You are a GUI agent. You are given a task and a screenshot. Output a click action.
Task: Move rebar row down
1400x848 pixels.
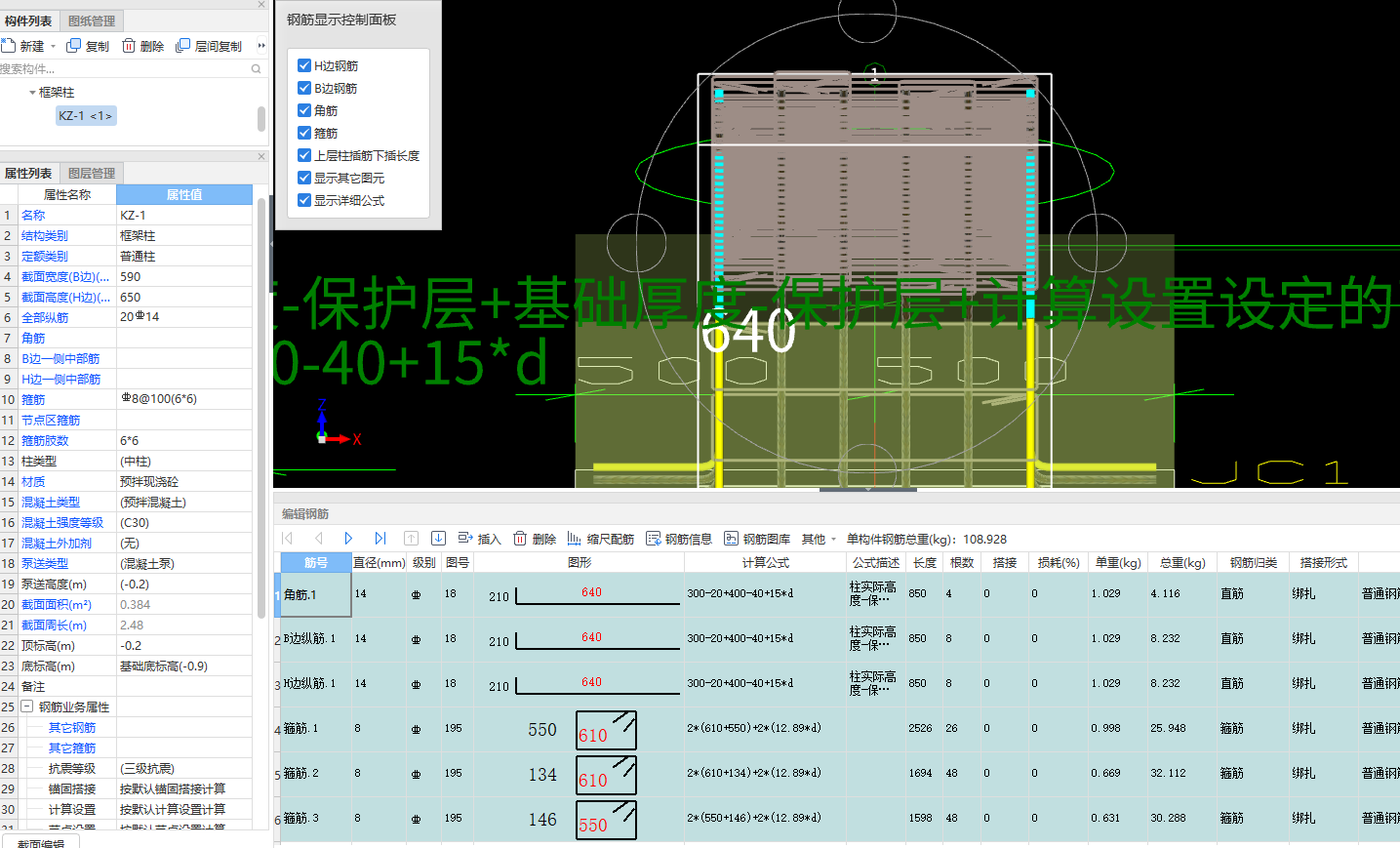[x=439, y=539]
